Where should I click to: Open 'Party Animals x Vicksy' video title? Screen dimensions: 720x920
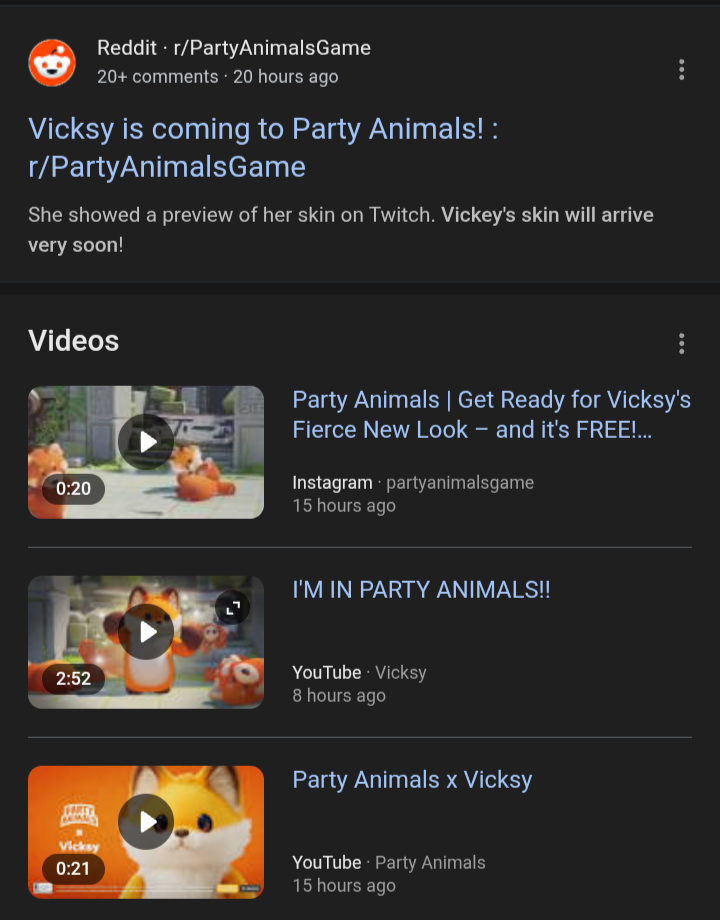tap(412, 780)
